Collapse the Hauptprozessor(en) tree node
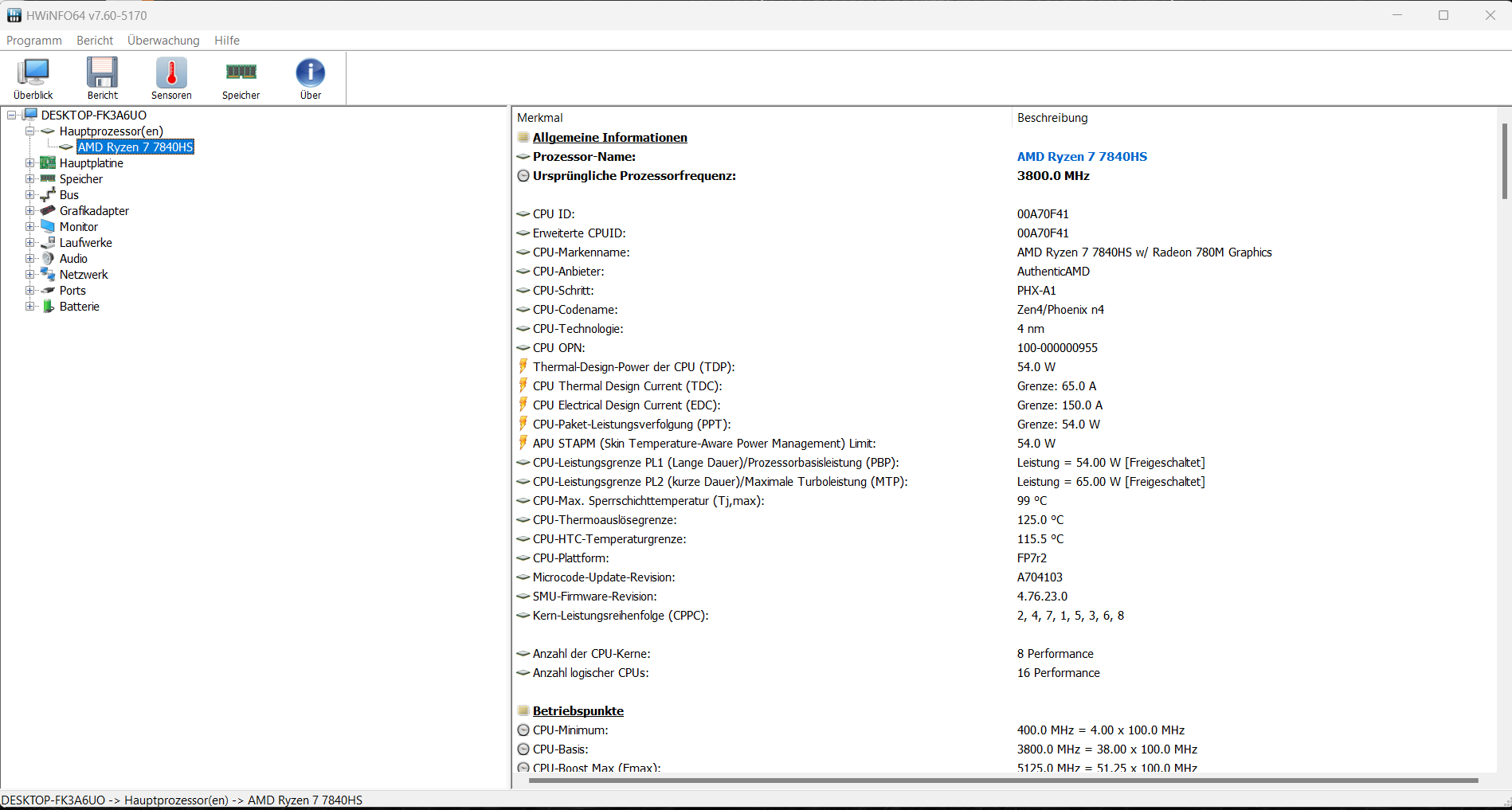 29,131
